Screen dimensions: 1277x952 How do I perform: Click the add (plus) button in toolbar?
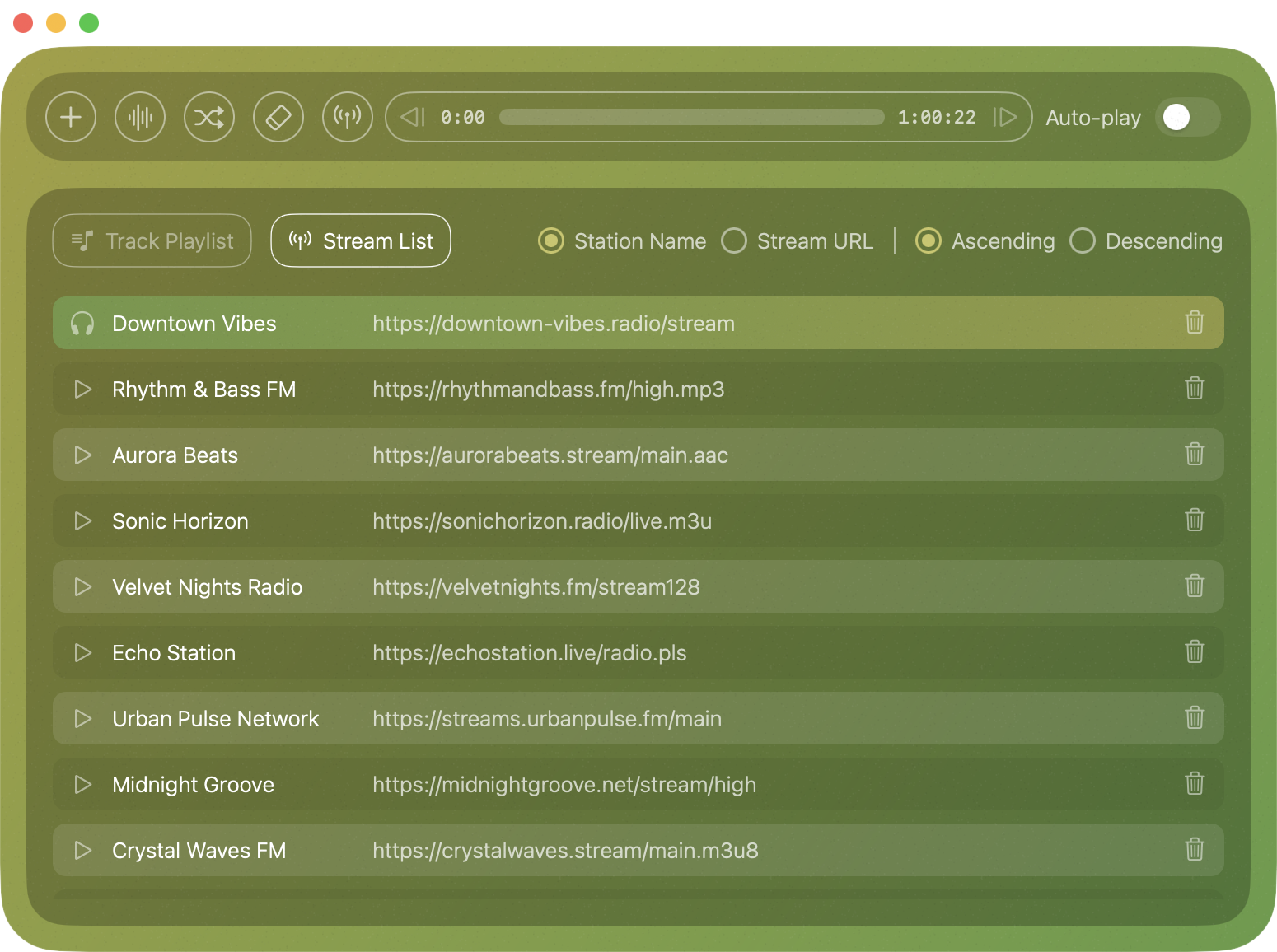click(71, 117)
